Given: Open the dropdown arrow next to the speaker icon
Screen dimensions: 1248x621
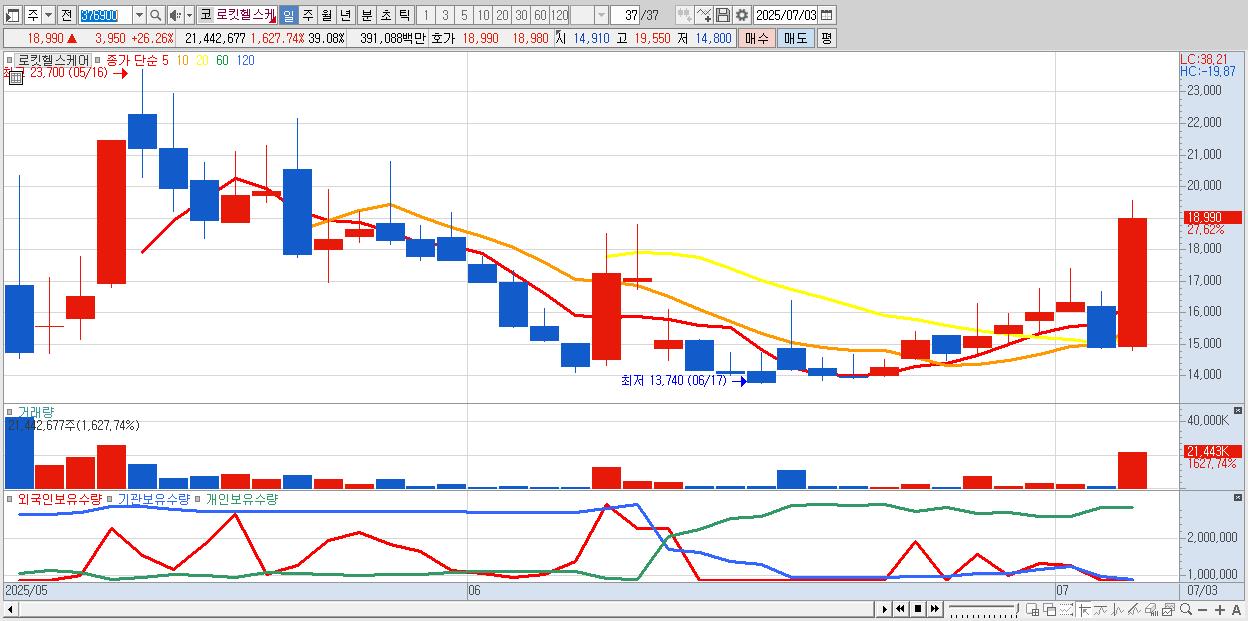Looking at the screenshot, I should pyautogui.click(x=189, y=15).
